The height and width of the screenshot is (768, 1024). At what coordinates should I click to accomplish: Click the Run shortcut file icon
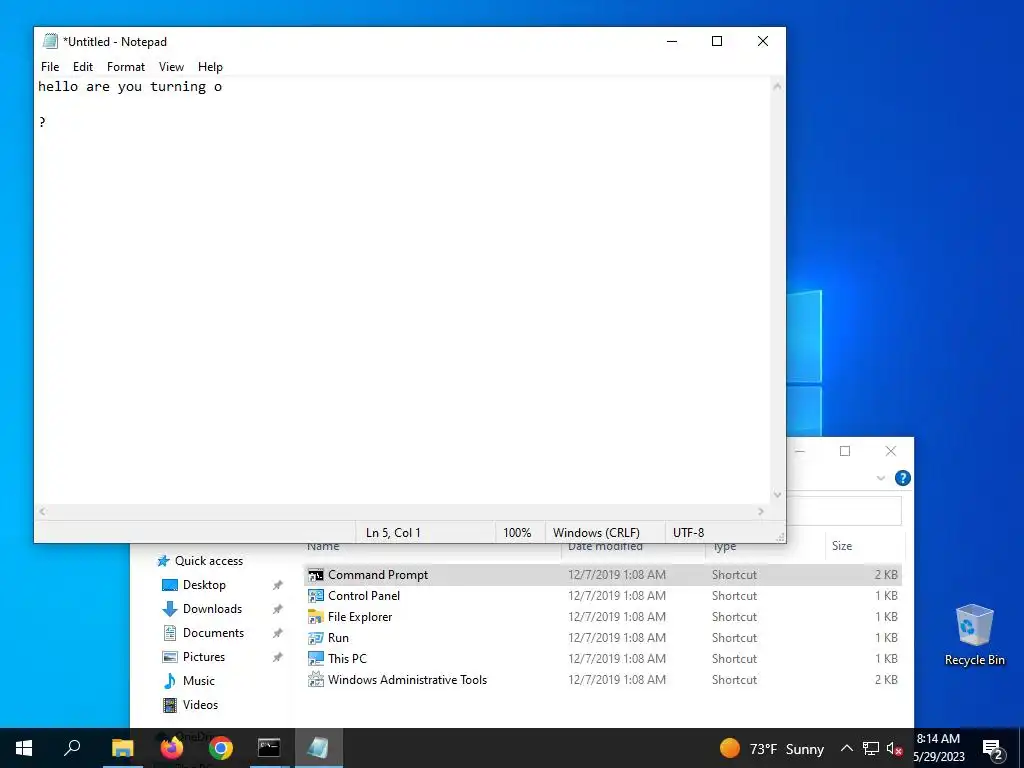(316, 638)
